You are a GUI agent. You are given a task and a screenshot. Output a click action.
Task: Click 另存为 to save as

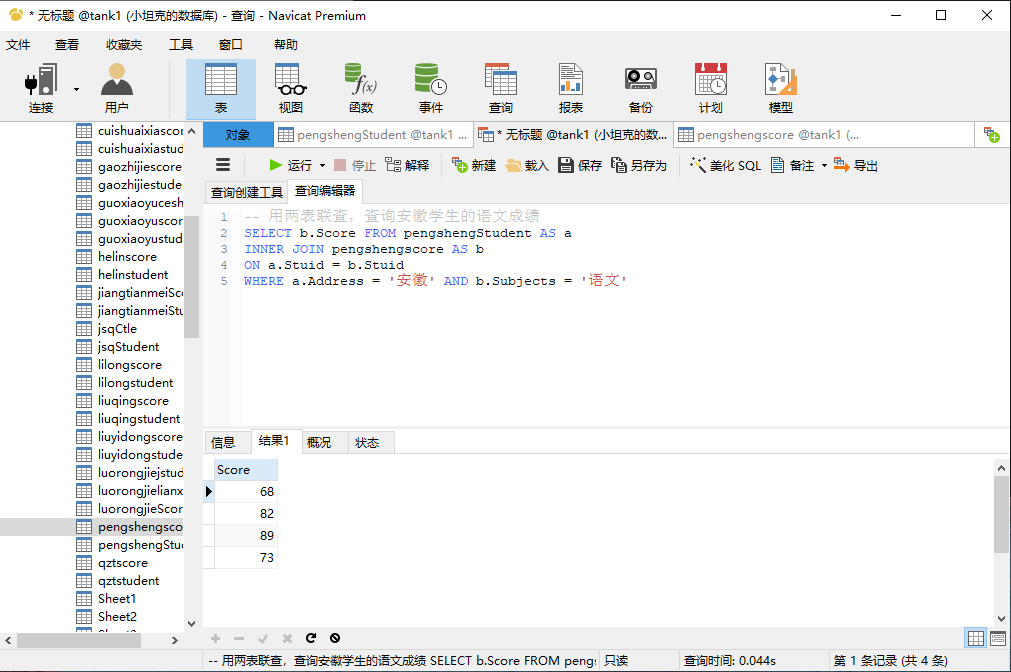point(639,166)
